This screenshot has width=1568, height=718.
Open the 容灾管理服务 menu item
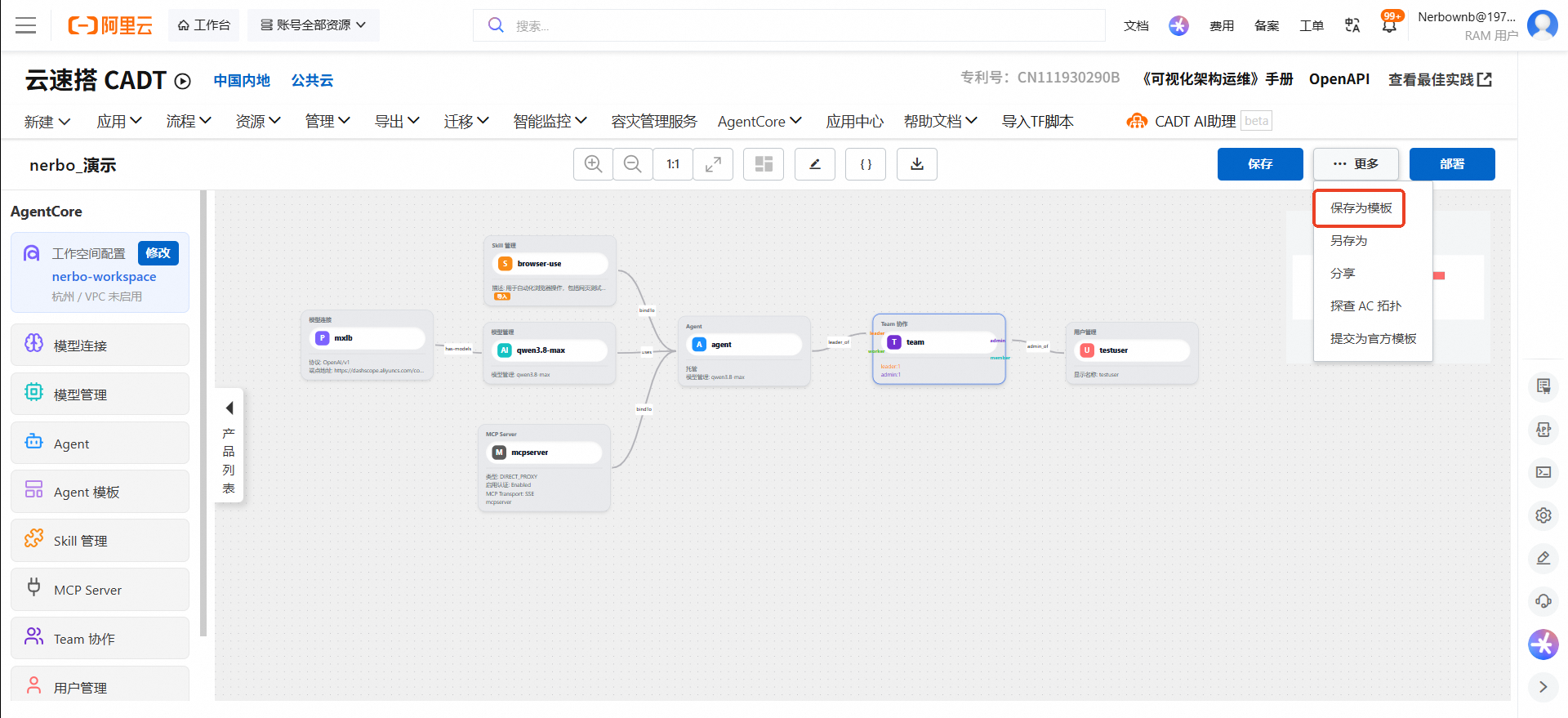click(654, 122)
